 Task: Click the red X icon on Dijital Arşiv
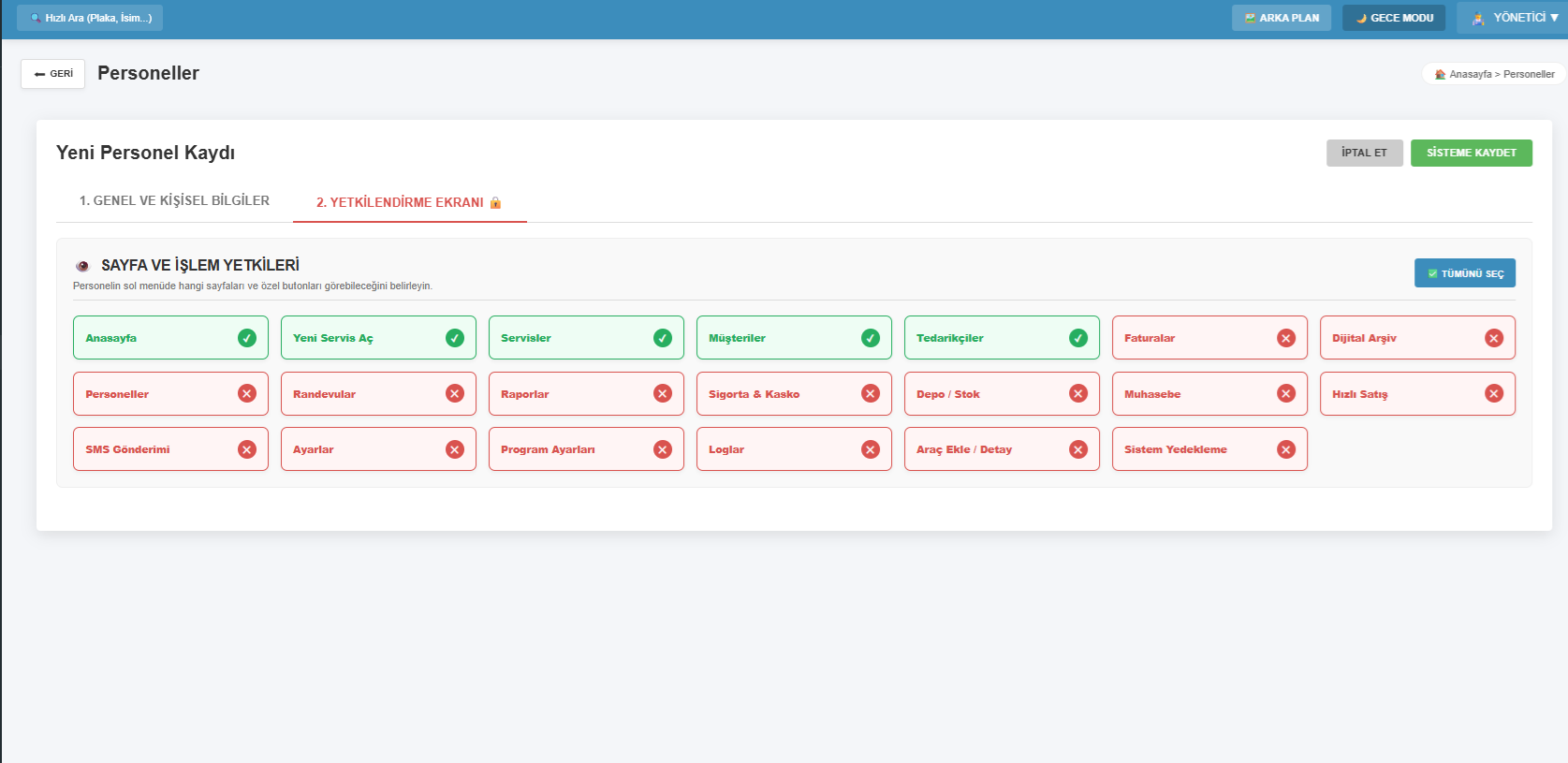coord(1494,338)
